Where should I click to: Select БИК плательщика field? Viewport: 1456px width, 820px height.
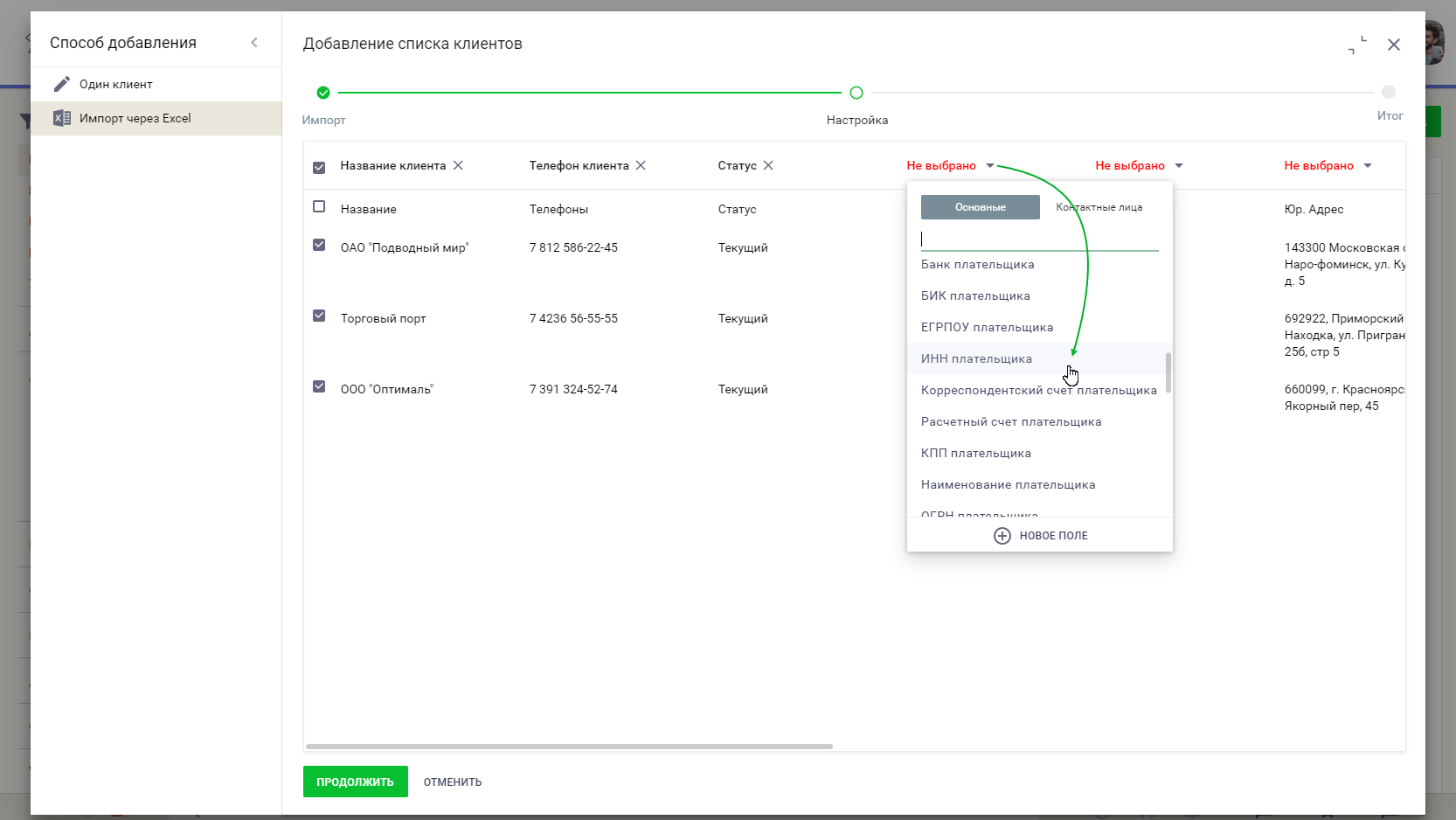tap(1039, 295)
